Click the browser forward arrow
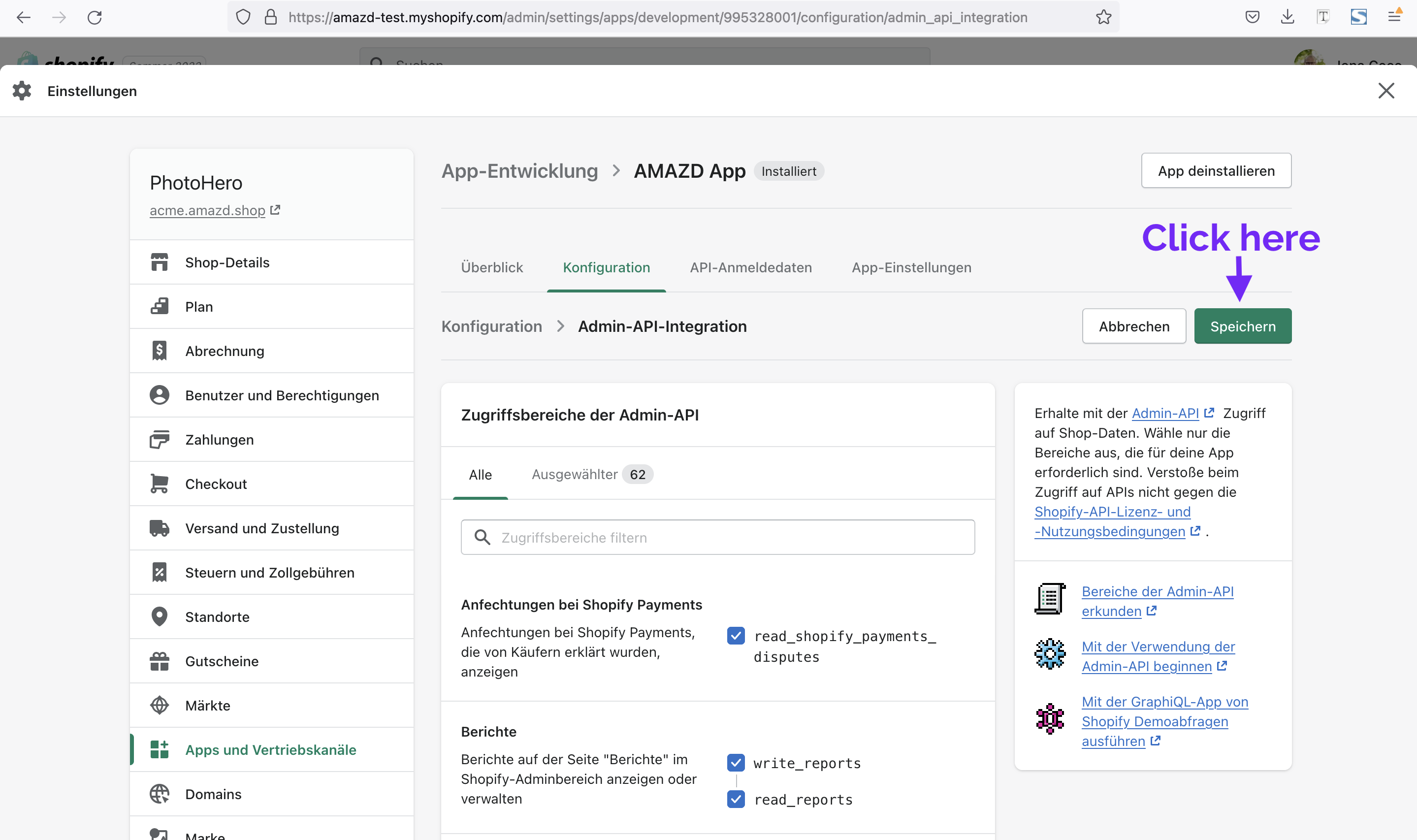 59,18
